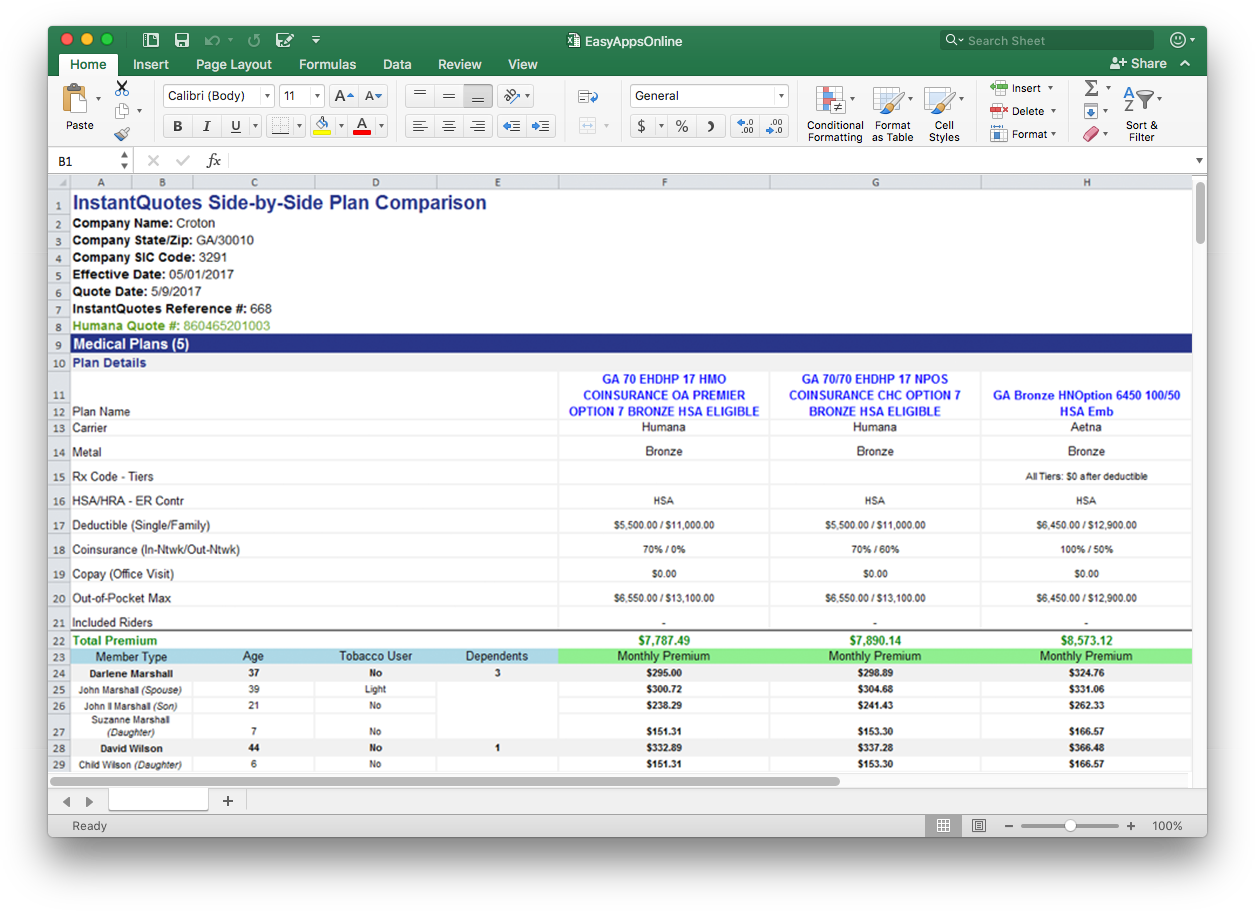Click the Share button

tap(1138, 63)
